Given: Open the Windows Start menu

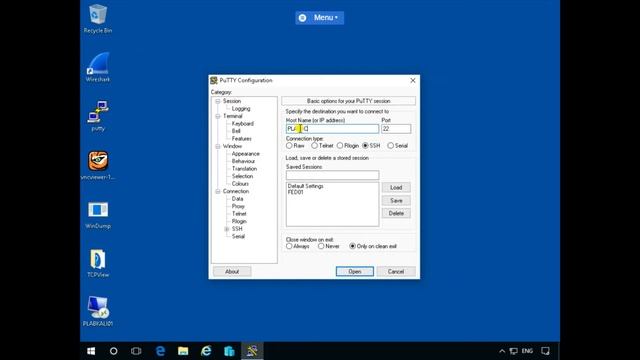Looking at the screenshot, I should point(91,351).
